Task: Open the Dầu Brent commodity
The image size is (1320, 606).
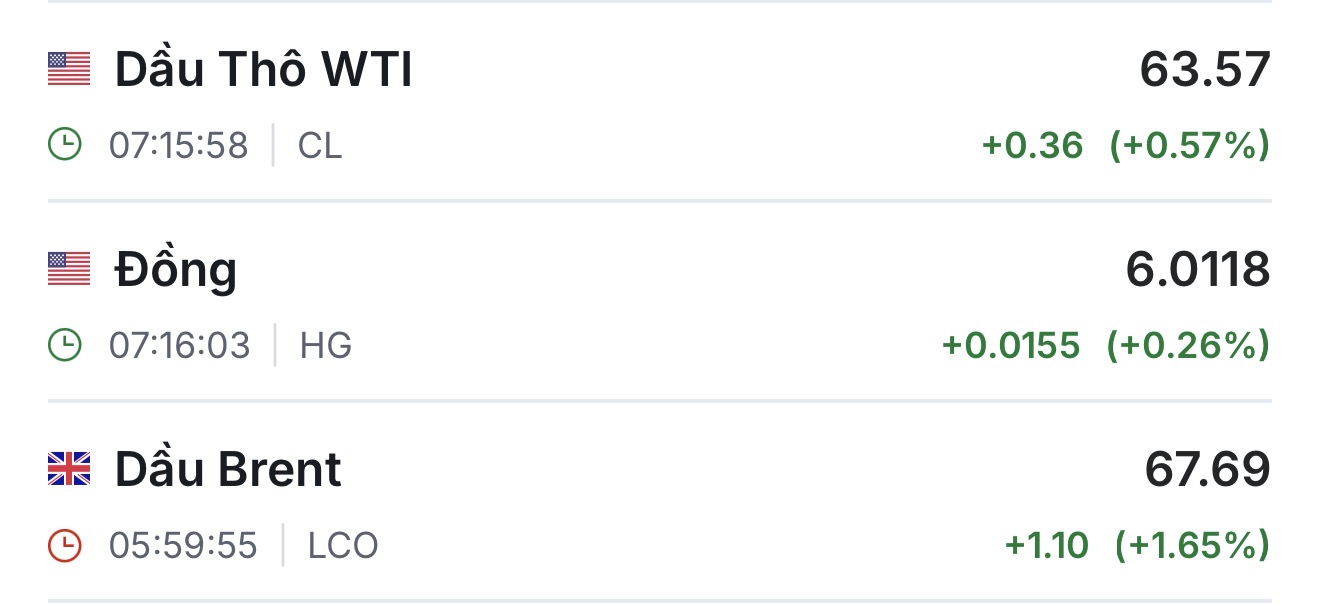Action: (228, 470)
